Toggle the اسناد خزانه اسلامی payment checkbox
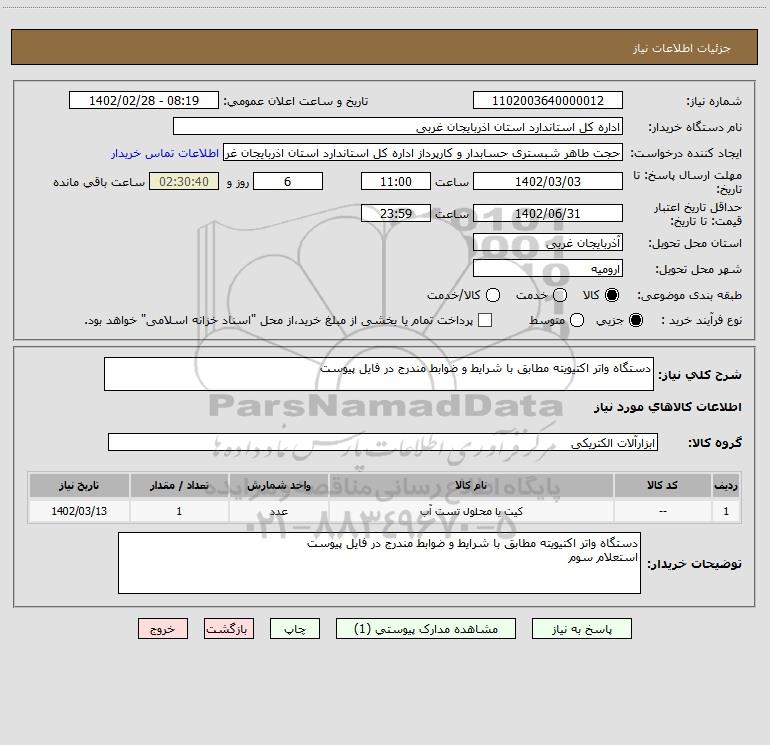The image size is (770, 745). (485, 320)
